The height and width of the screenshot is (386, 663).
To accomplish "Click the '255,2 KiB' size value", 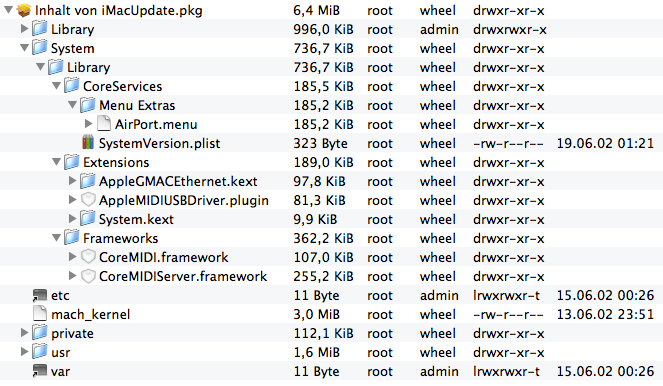I will (x=323, y=276).
